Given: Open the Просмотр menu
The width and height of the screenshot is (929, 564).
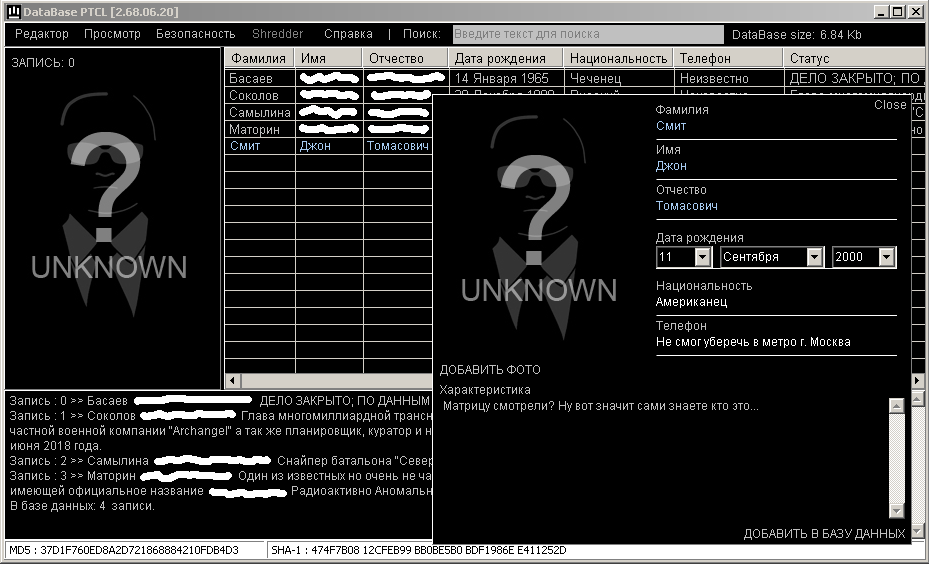Looking at the screenshot, I should pos(112,34).
